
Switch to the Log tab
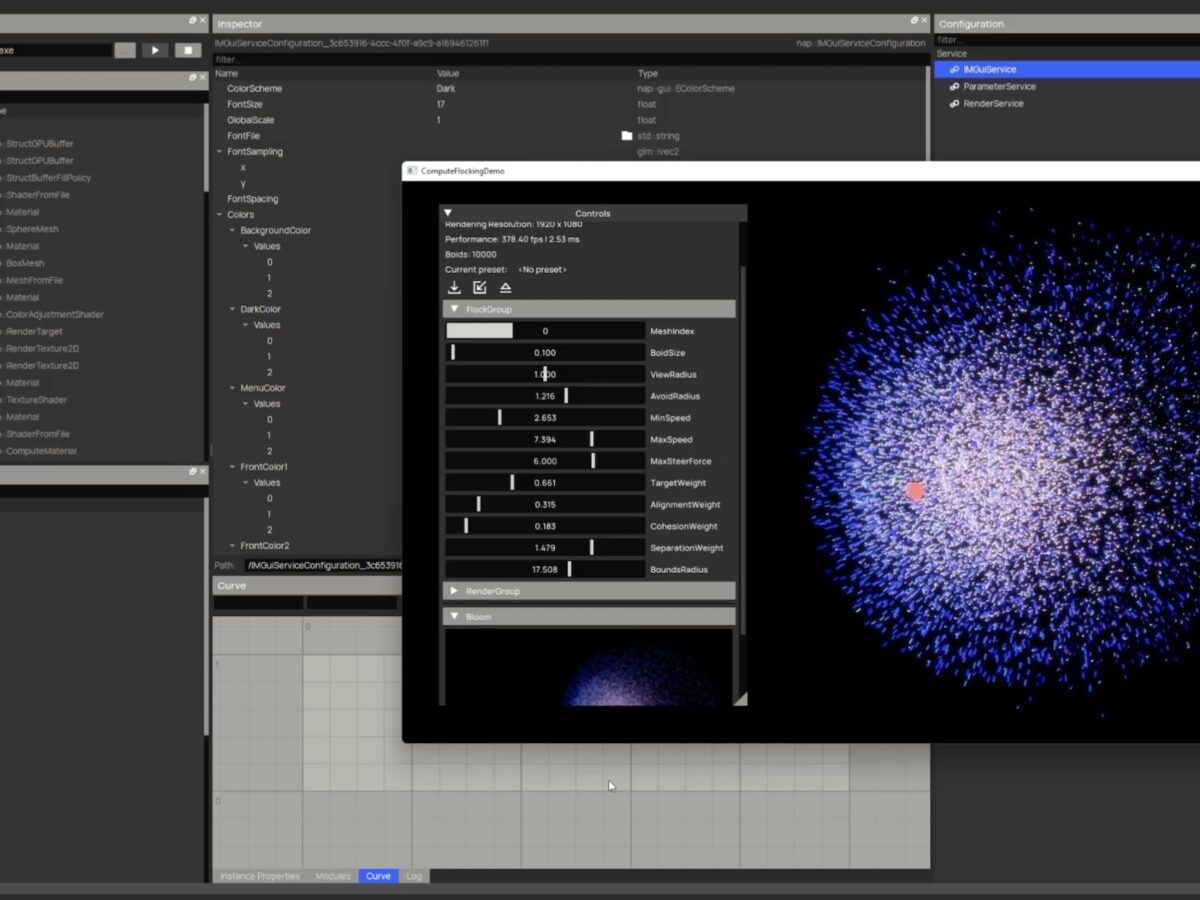[x=414, y=876]
